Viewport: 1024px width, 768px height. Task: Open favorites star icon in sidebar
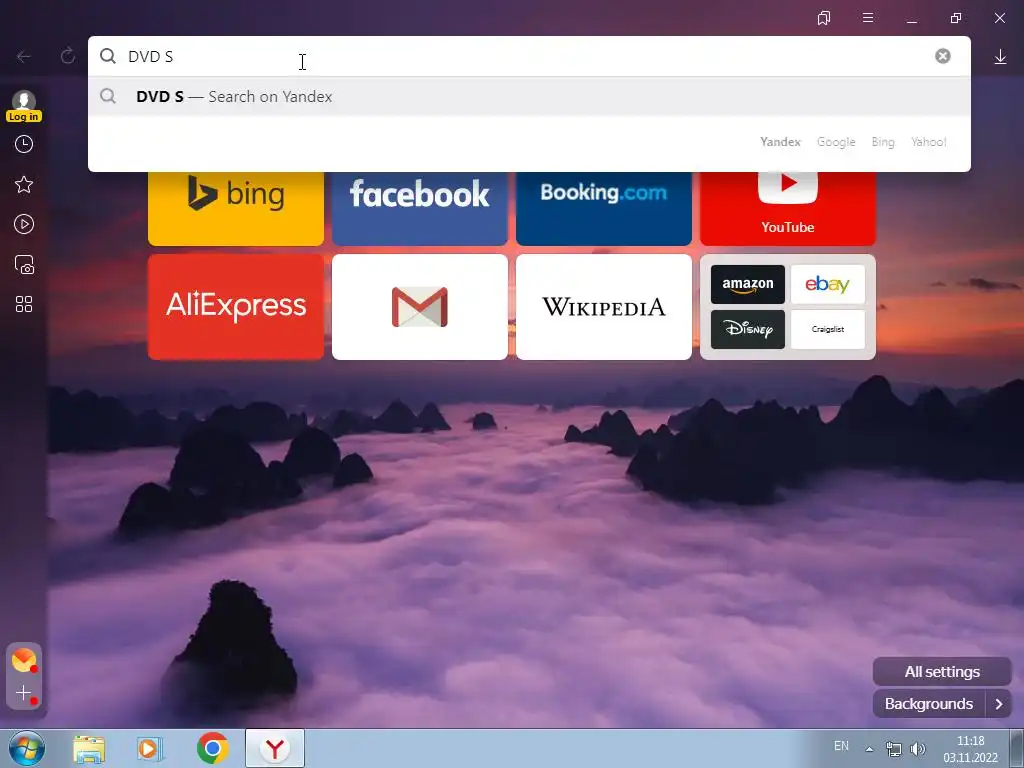24,185
